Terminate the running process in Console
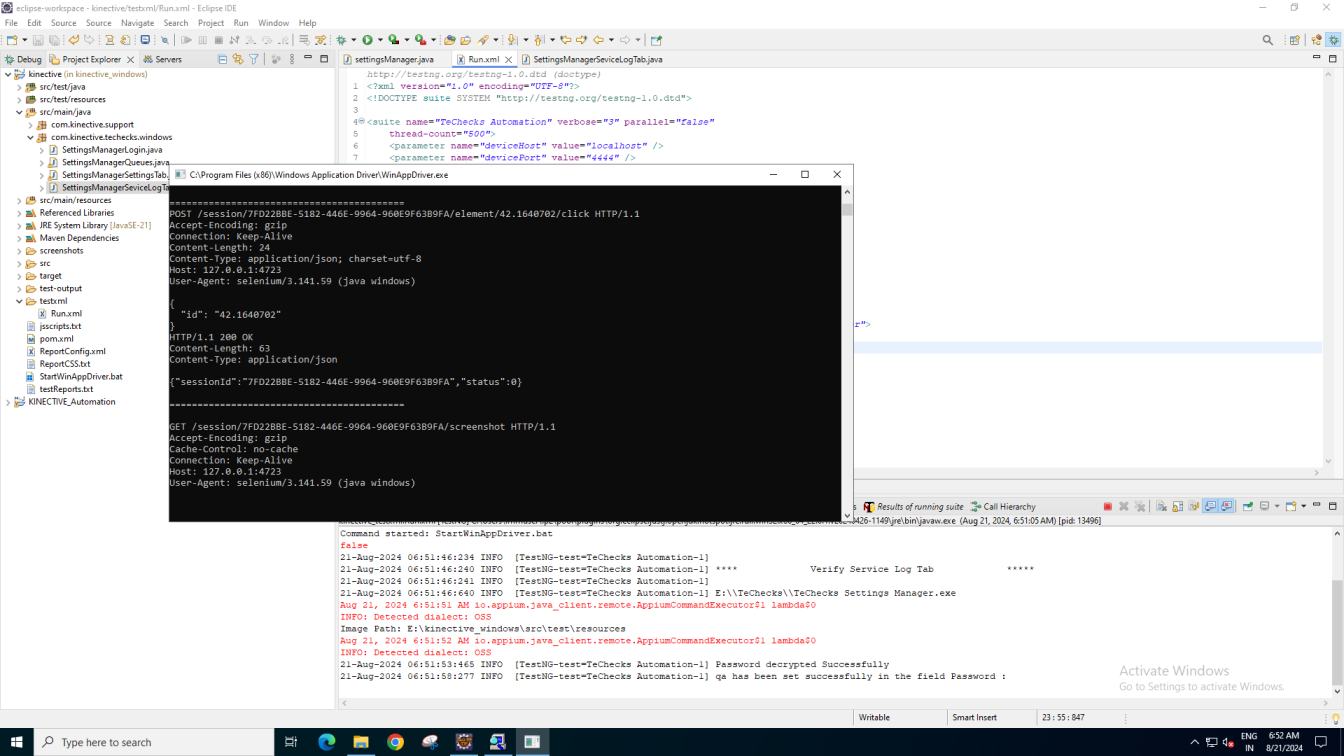 pos(1107,507)
